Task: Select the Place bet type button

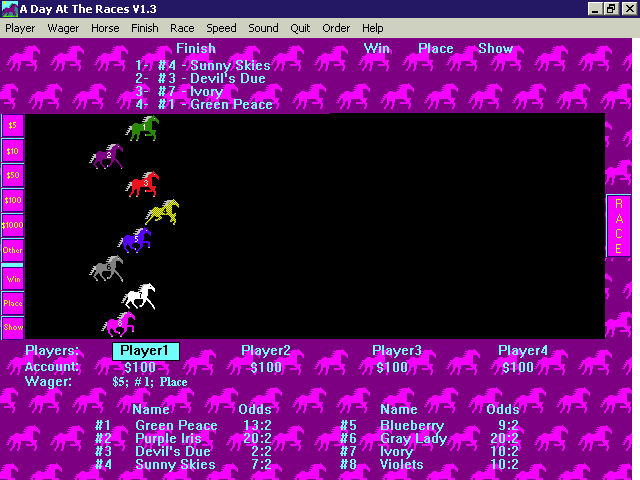Action: (13, 303)
